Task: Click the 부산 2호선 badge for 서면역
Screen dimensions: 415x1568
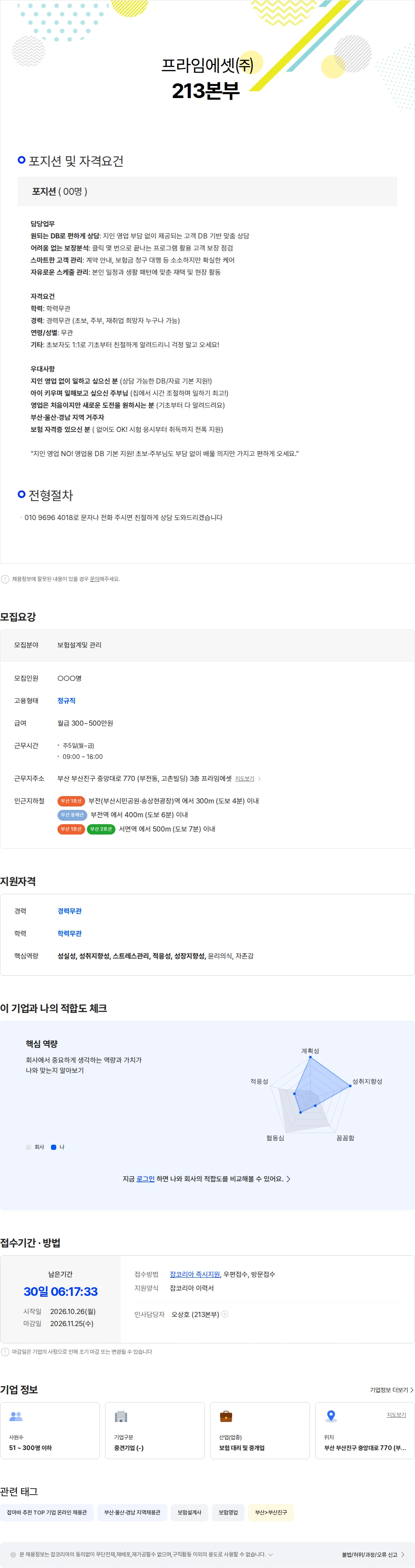Action: pyautogui.click(x=101, y=828)
